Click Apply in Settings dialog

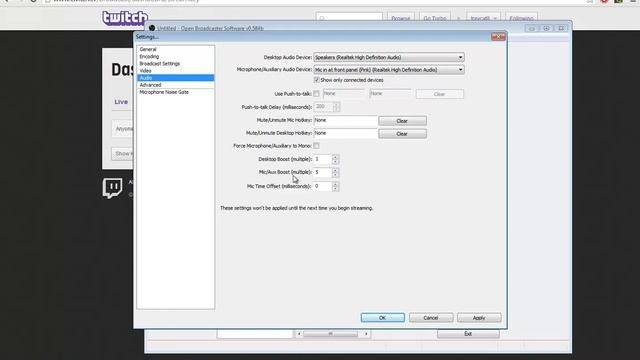pyautogui.click(x=479, y=318)
